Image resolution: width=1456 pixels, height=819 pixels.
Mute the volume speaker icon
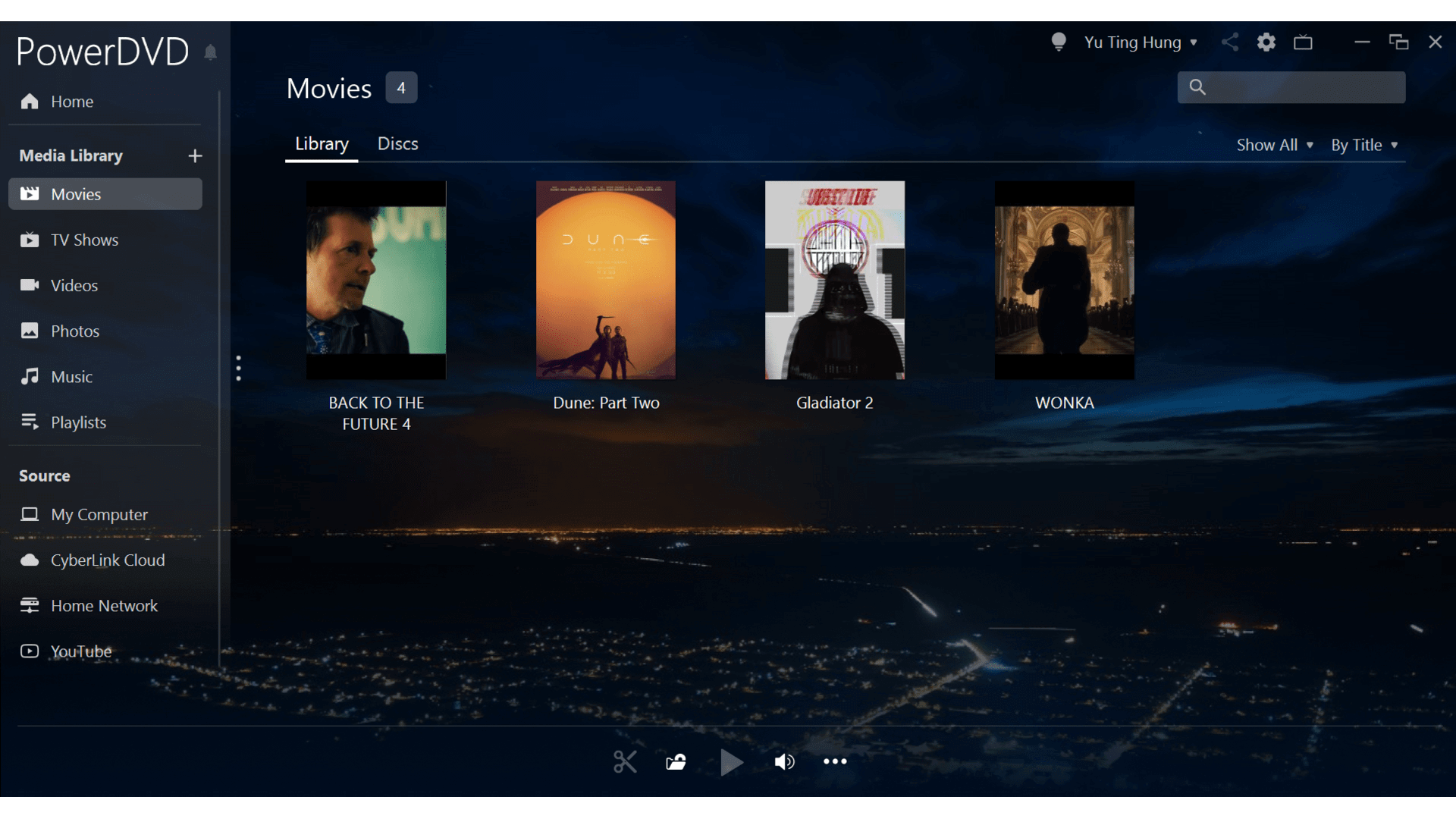[x=784, y=761]
